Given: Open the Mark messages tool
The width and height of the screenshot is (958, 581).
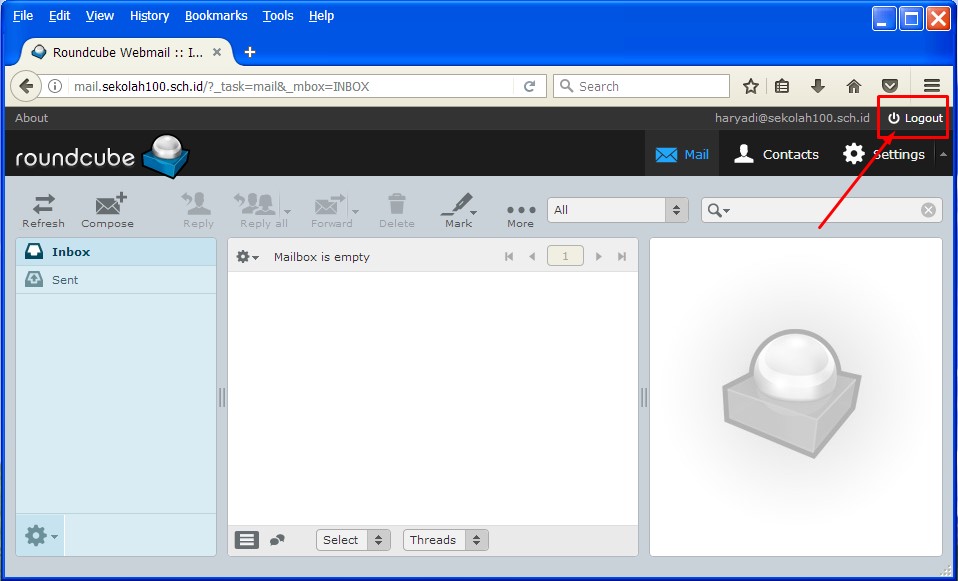Looking at the screenshot, I should click(458, 210).
